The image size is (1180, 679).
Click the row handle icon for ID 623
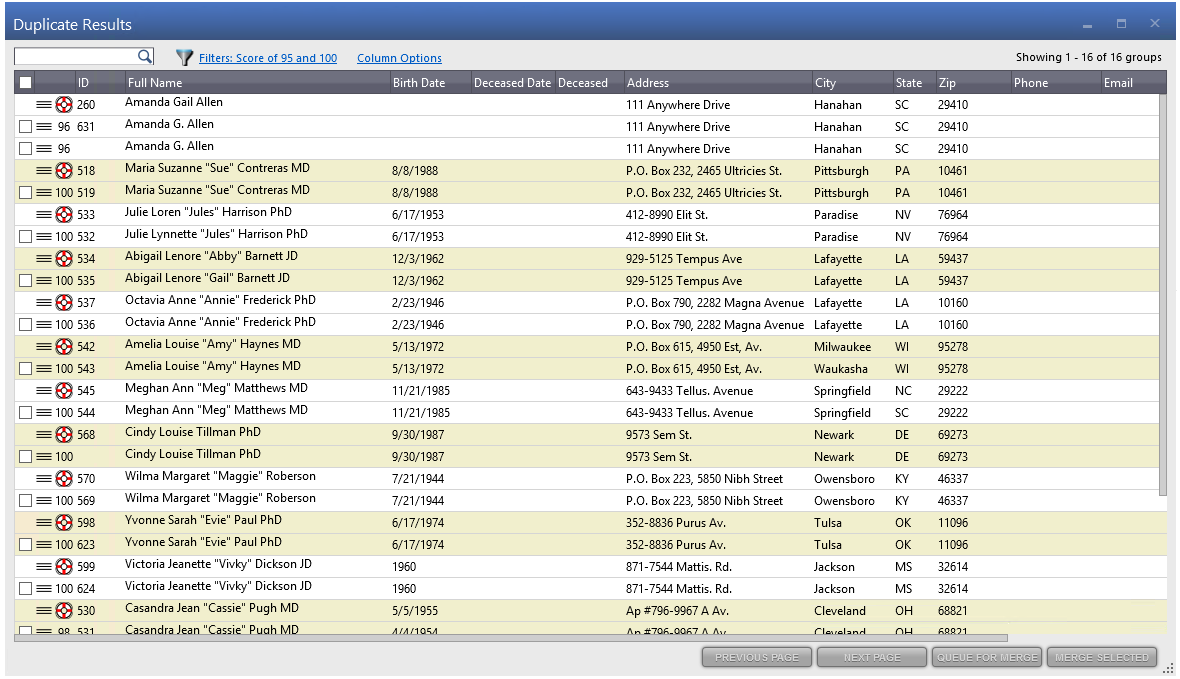44,544
